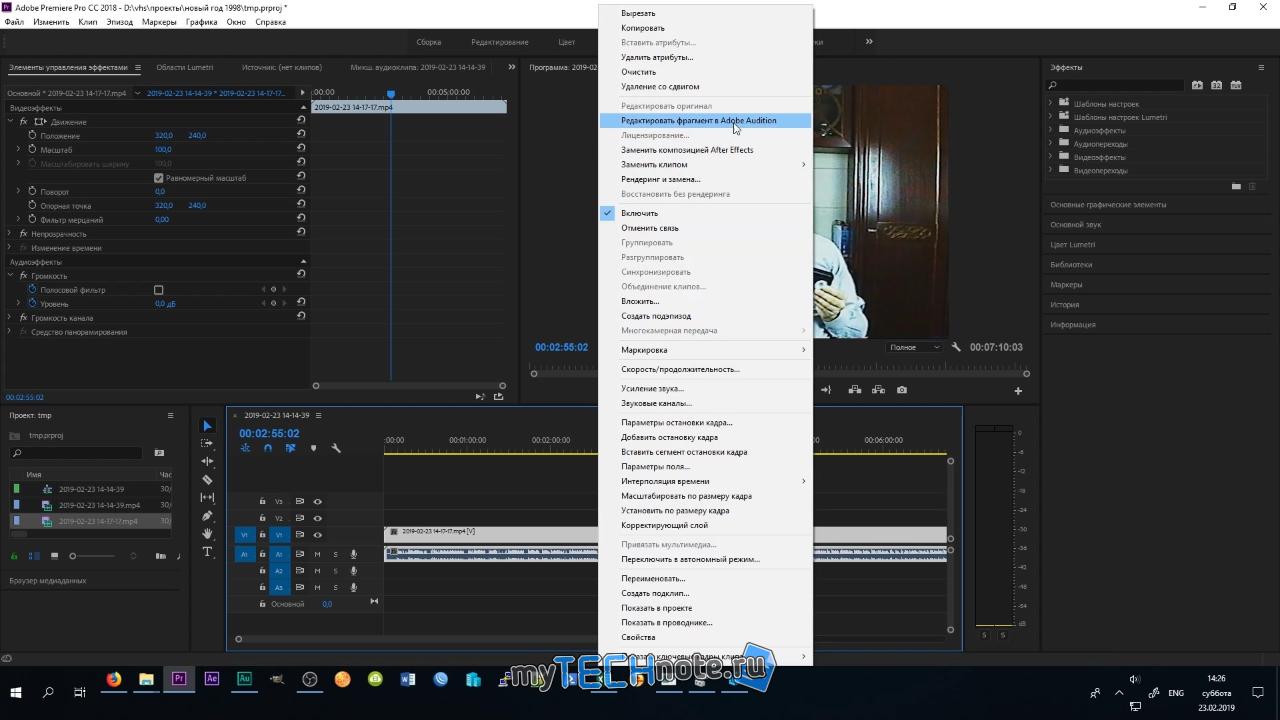The width and height of the screenshot is (1280, 720).
Task: Select the Ripple Edit tool
Action: 208,461
